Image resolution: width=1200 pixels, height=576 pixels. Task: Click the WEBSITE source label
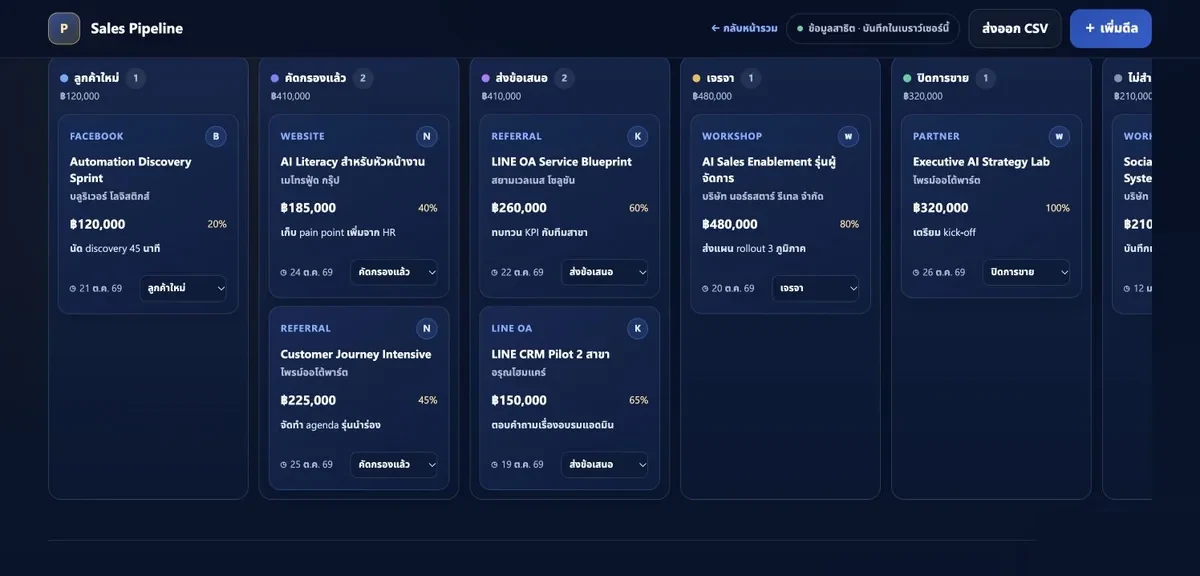303,136
